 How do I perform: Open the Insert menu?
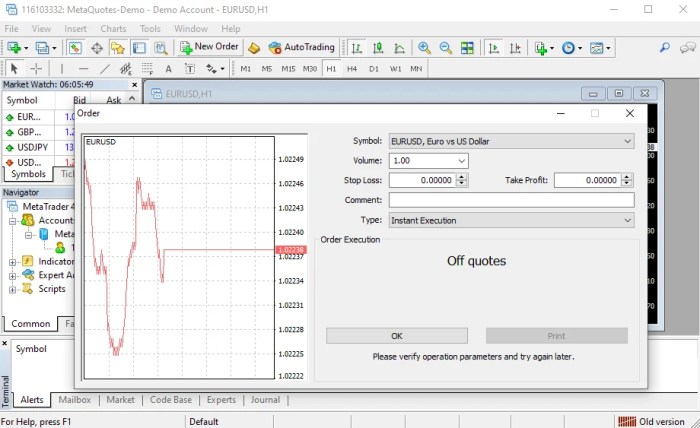pyautogui.click(x=75, y=29)
